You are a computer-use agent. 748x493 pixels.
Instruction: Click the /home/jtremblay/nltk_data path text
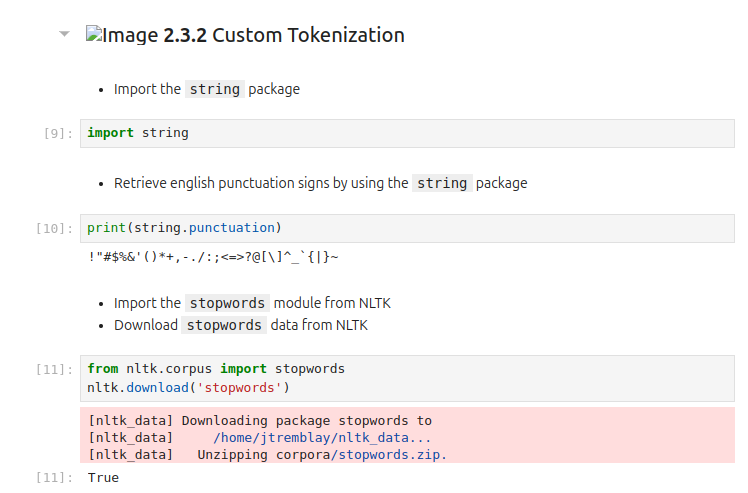pos(322,438)
